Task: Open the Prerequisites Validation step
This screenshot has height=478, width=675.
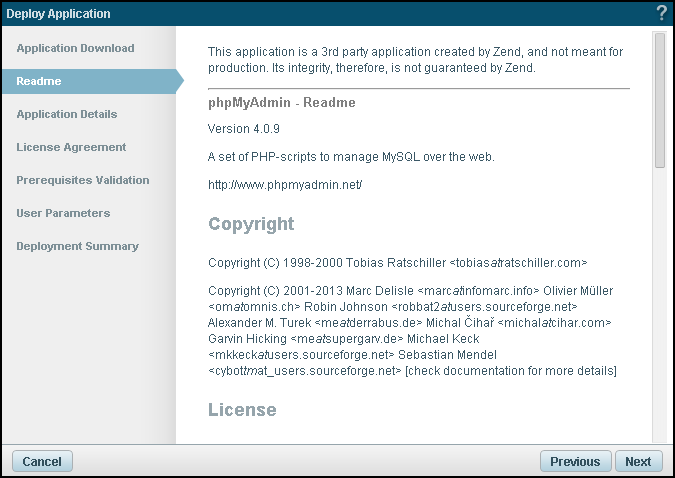Action: coord(83,180)
